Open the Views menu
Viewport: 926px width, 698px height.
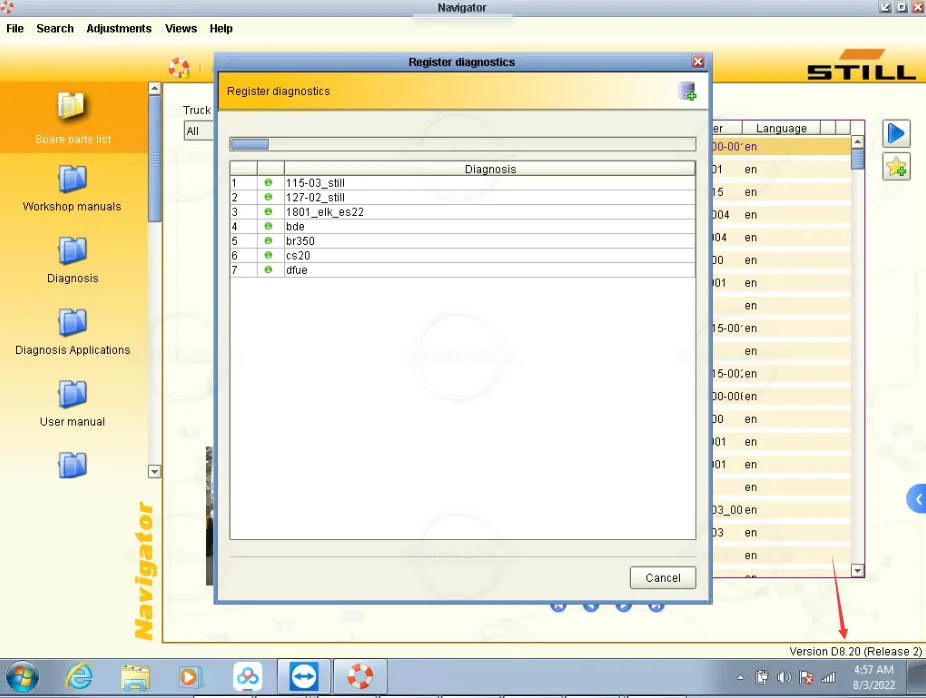181,29
